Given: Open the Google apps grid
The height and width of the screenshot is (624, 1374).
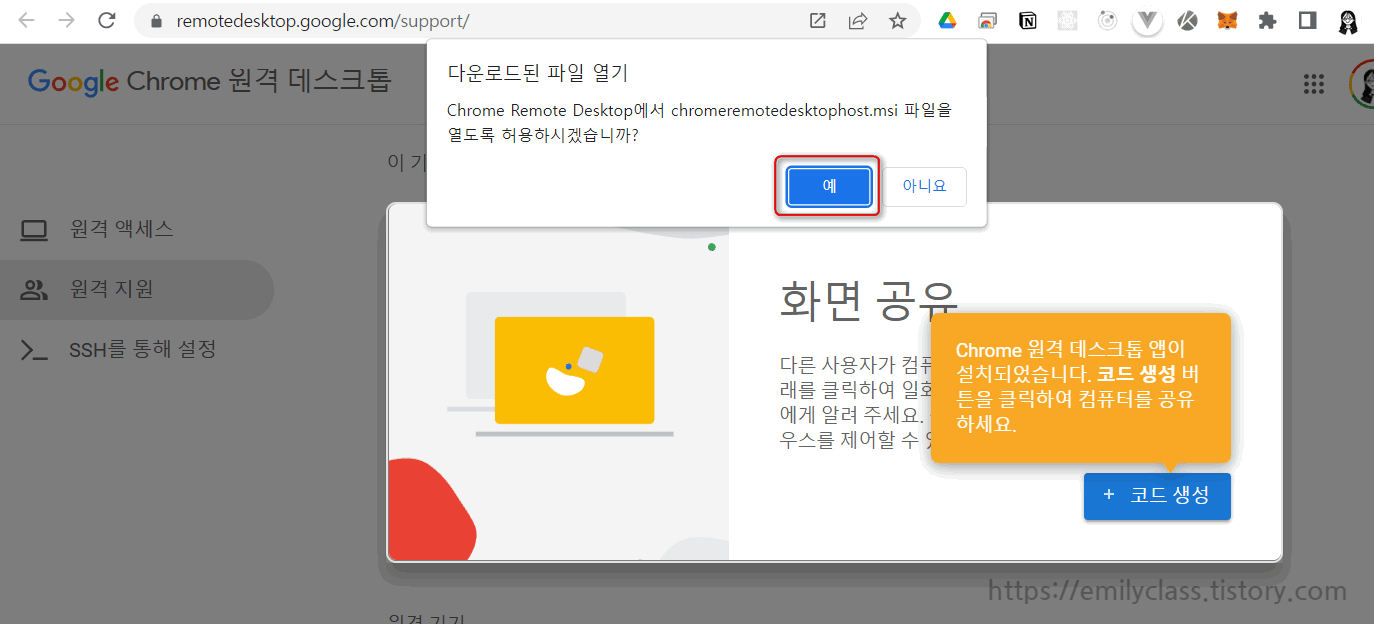Looking at the screenshot, I should point(1314,84).
